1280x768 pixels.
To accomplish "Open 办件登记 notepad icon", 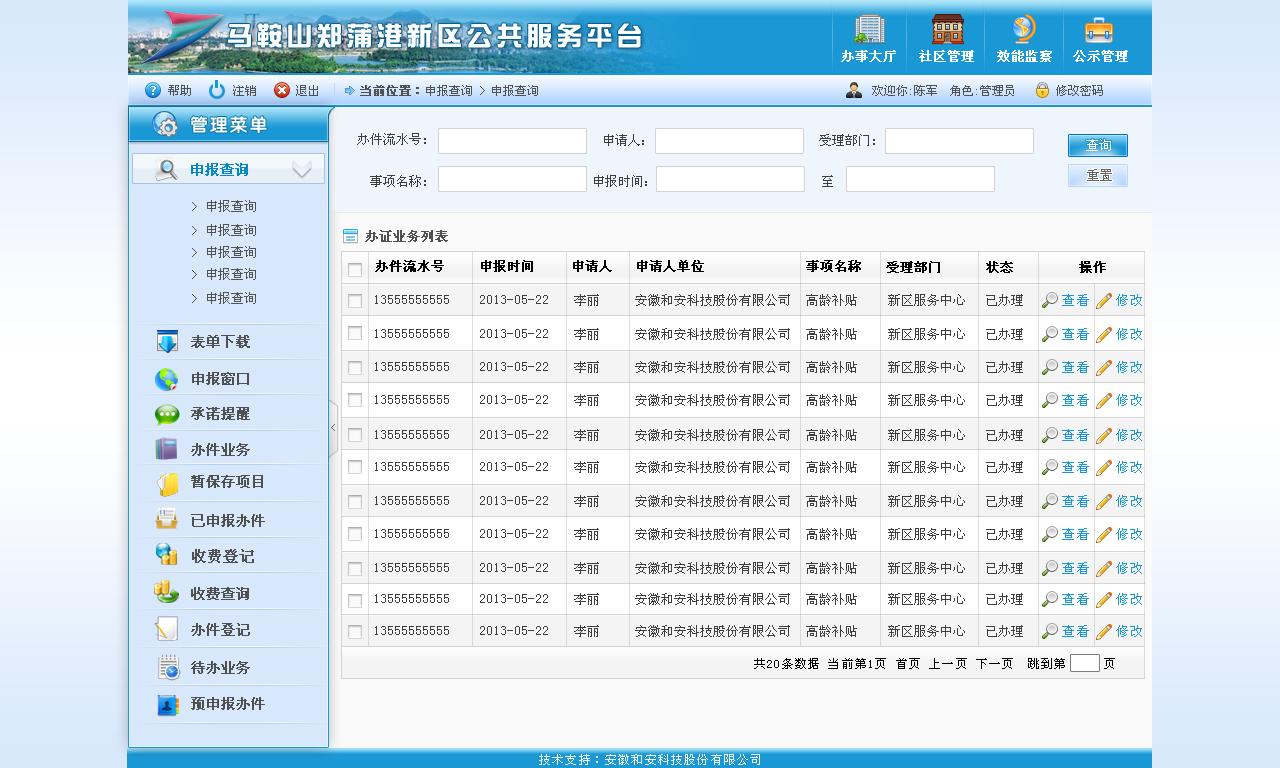I will tap(167, 629).
